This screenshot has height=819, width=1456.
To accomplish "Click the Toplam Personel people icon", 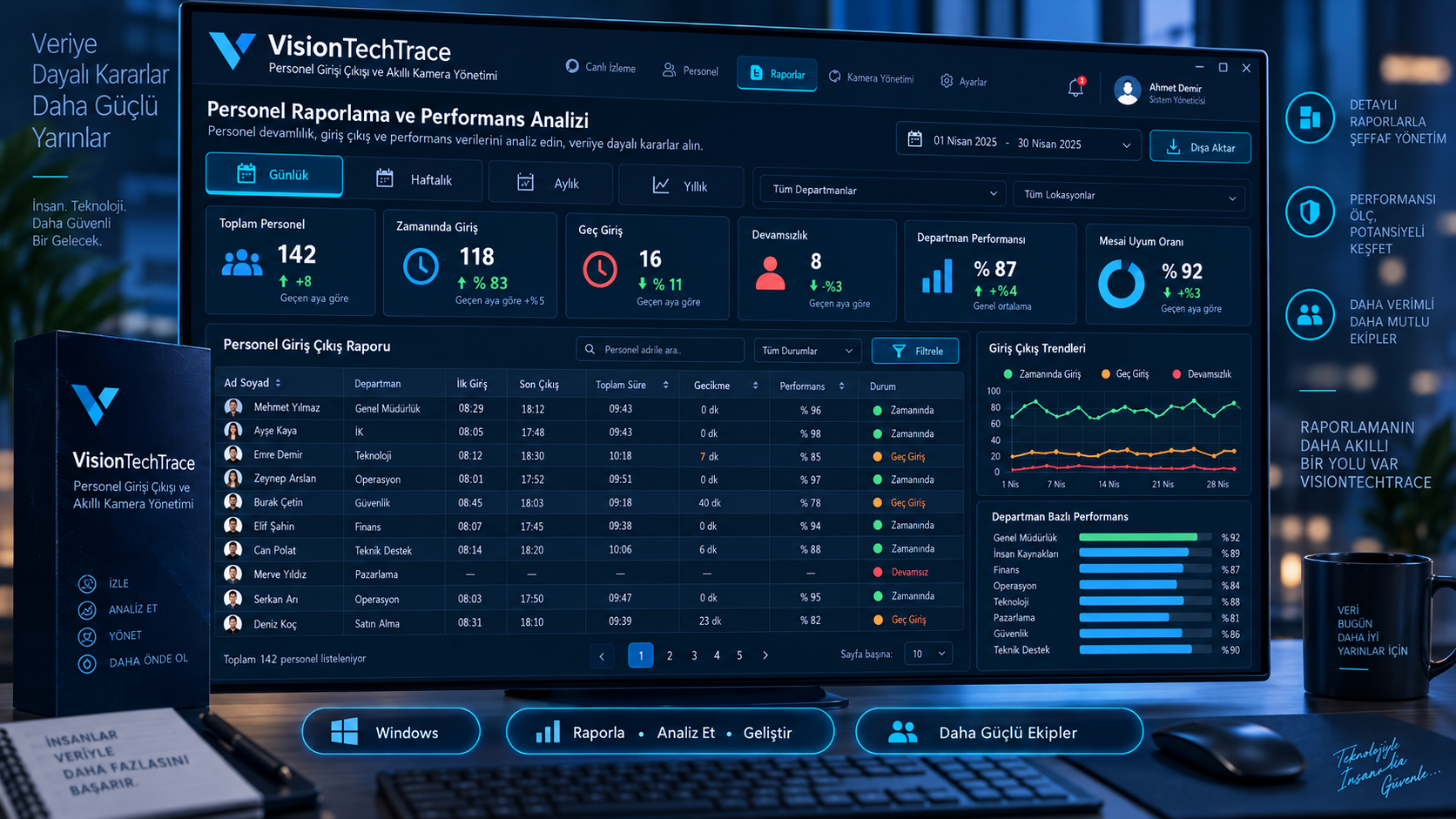I will [x=241, y=263].
